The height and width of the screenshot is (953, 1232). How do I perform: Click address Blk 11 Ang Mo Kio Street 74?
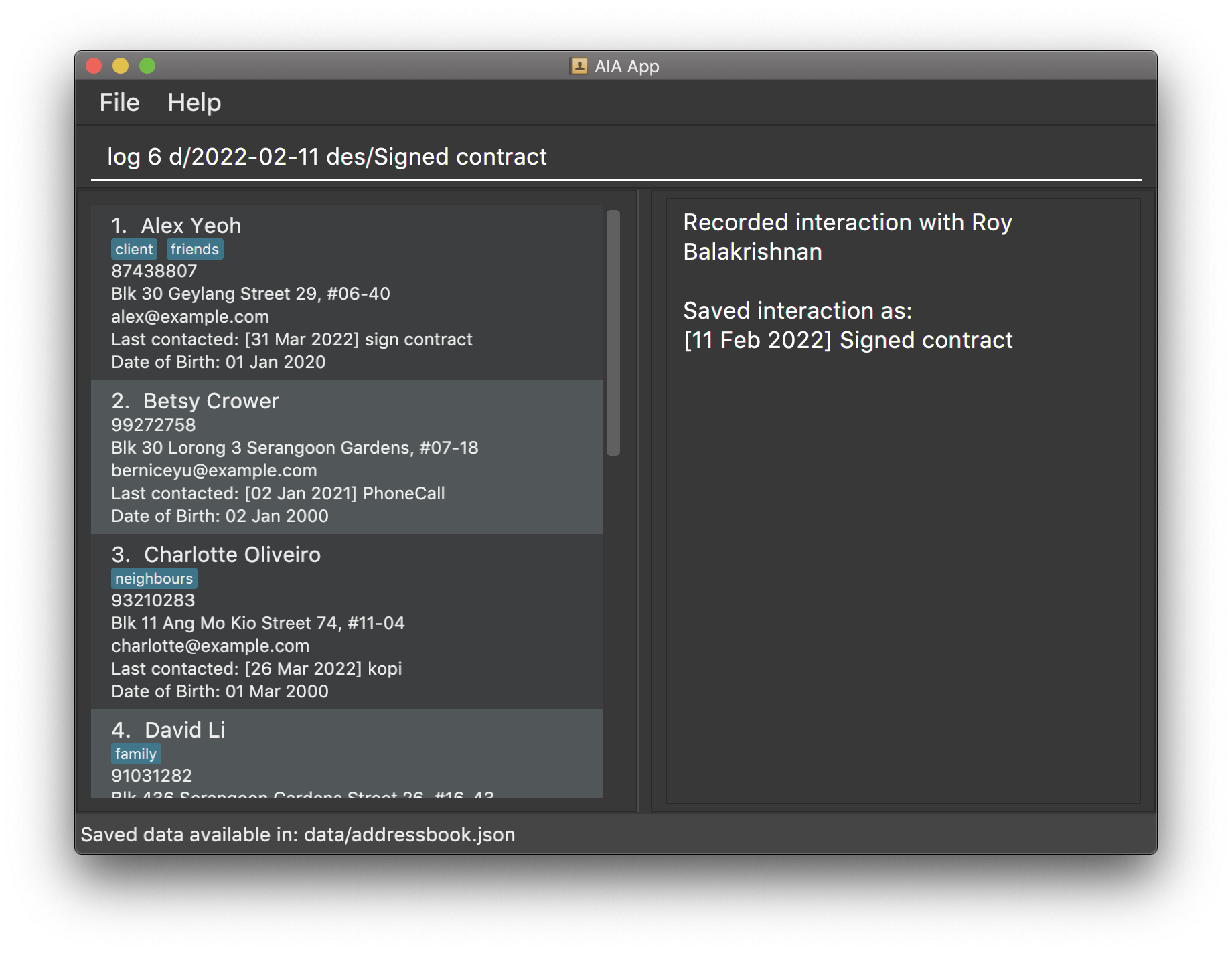click(258, 623)
